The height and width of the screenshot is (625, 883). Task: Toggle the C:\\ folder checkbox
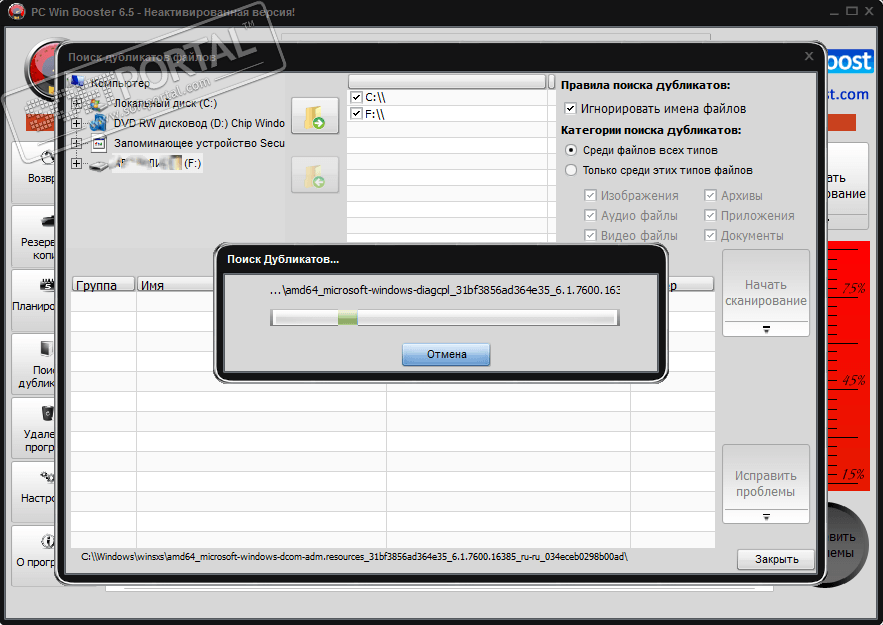(356, 97)
